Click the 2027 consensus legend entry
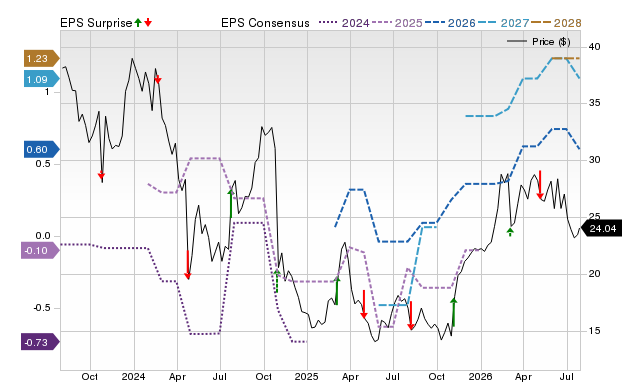Screen dimensions: 640x382 click(503, 23)
